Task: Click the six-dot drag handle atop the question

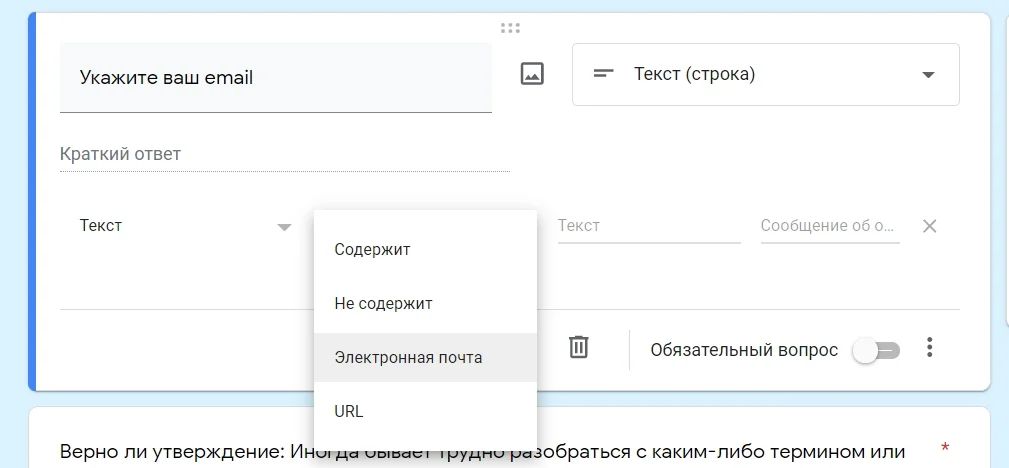Action: [x=510, y=28]
